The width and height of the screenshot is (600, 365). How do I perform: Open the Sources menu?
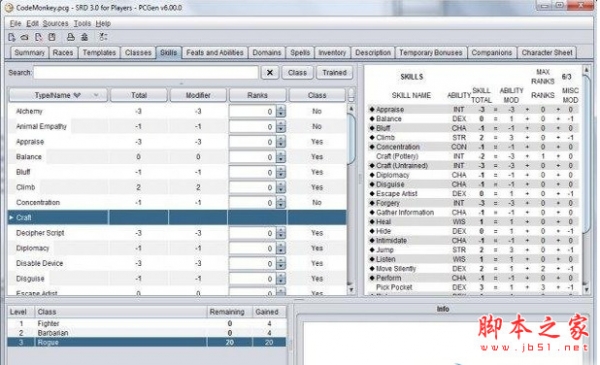(55, 23)
